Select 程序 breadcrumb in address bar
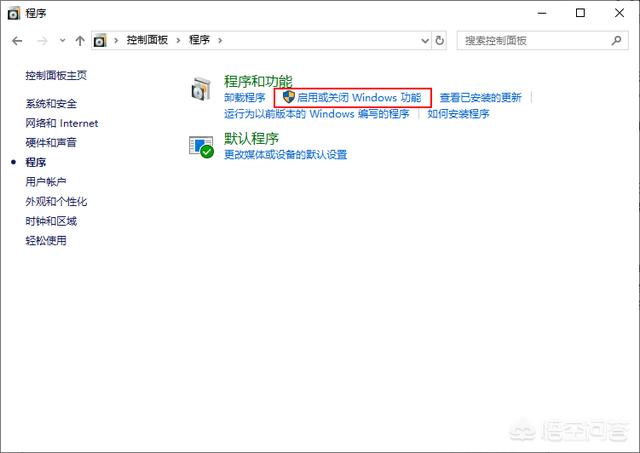The height and width of the screenshot is (453, 640). (x=200, y=40)
